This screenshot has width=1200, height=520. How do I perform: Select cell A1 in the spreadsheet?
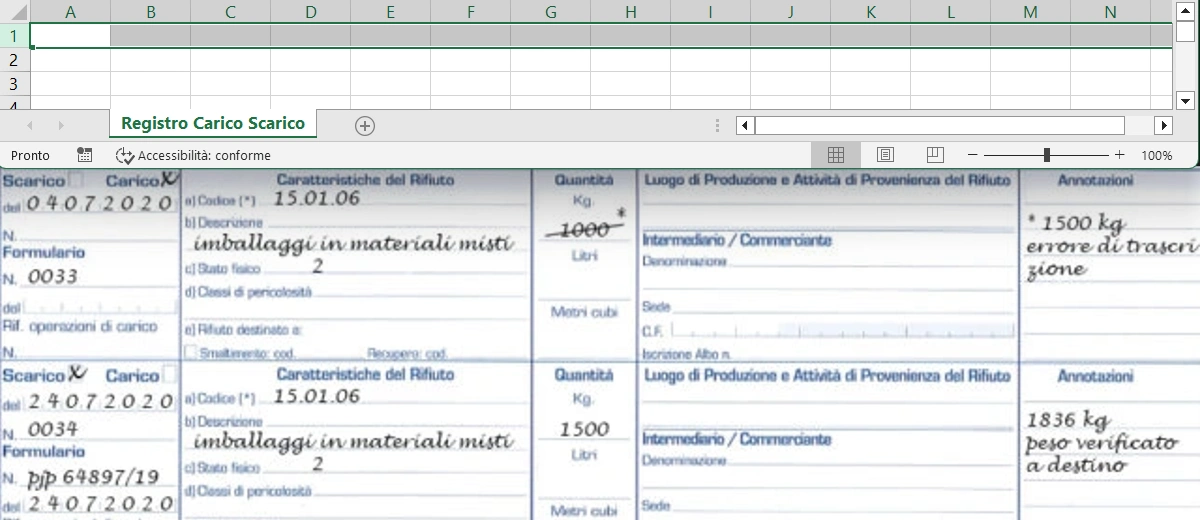[x=70, y=35]
